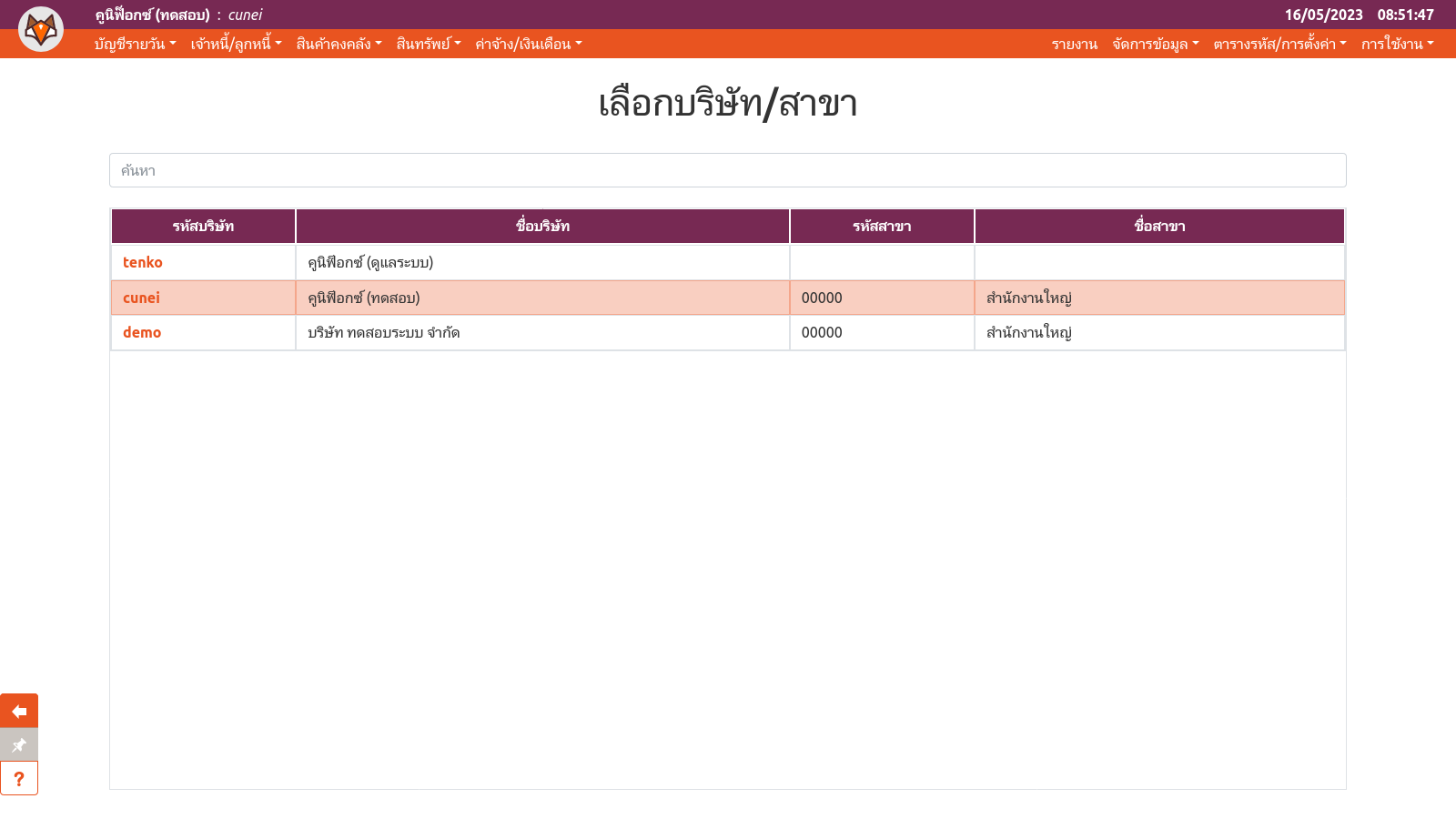The height and width of the screenshot is (819, 1456).
Task: Open the ค่าจ้าง/เงินเดือน menu
Action: [528, 44]
